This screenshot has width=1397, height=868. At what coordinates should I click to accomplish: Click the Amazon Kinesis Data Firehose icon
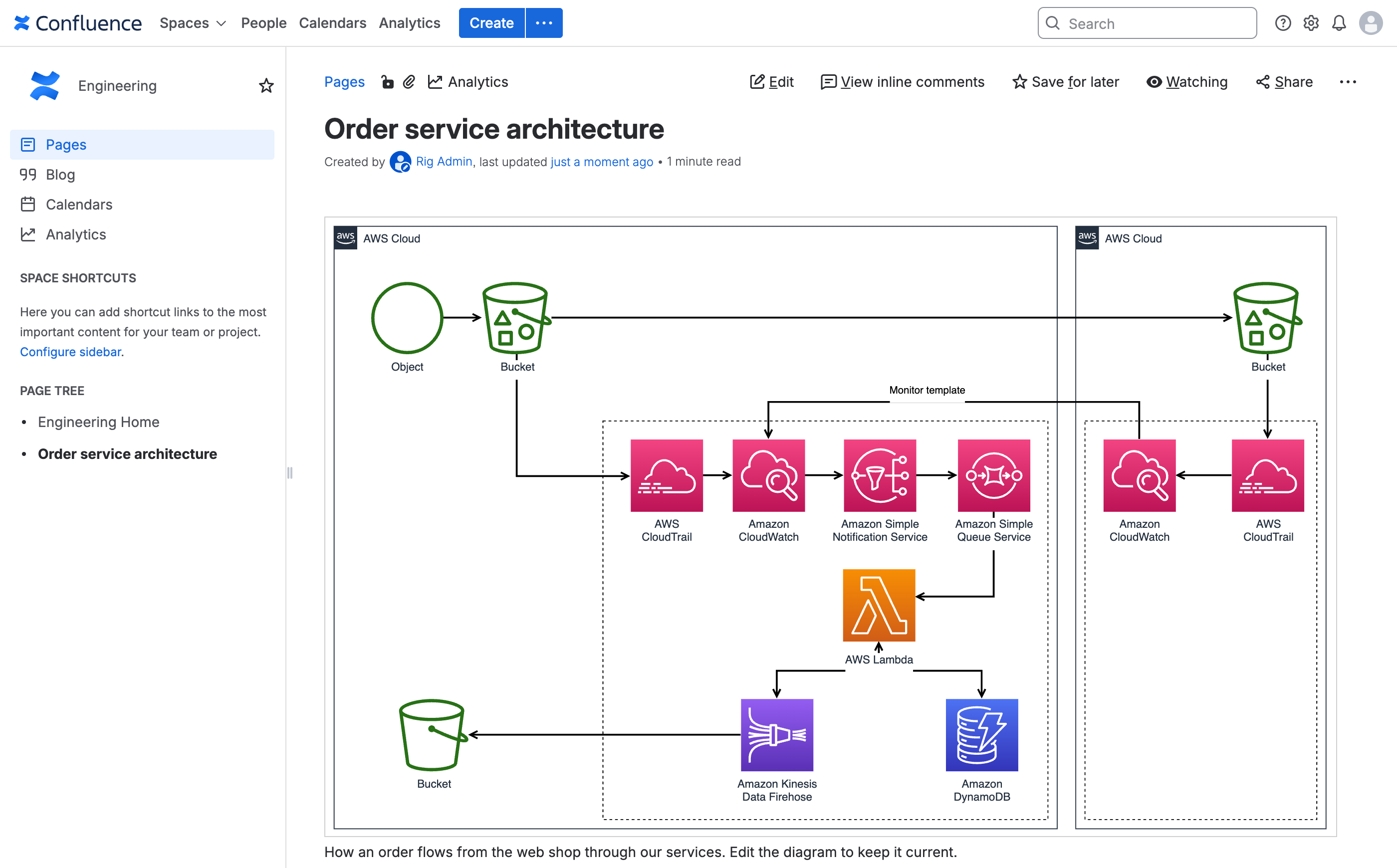coord(777,735)
